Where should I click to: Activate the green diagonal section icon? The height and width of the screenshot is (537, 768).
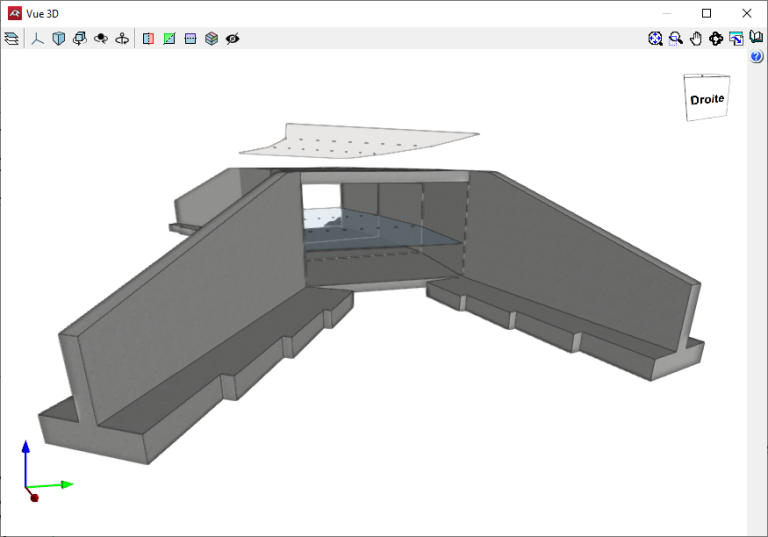[169, 38]
